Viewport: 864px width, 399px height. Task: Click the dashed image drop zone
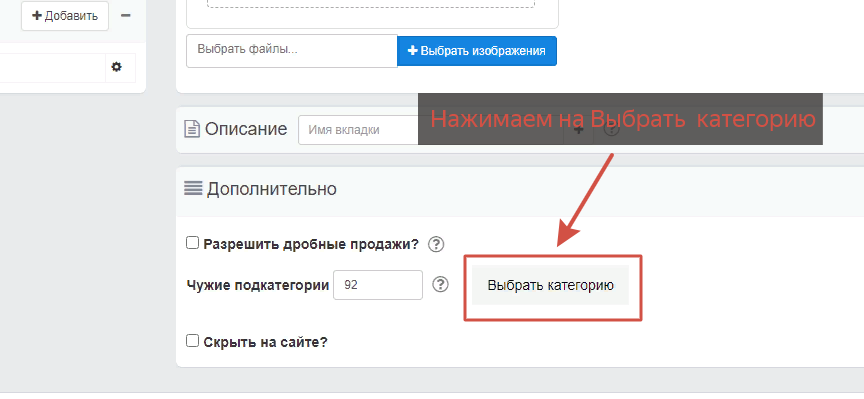(x=371, y=3)
